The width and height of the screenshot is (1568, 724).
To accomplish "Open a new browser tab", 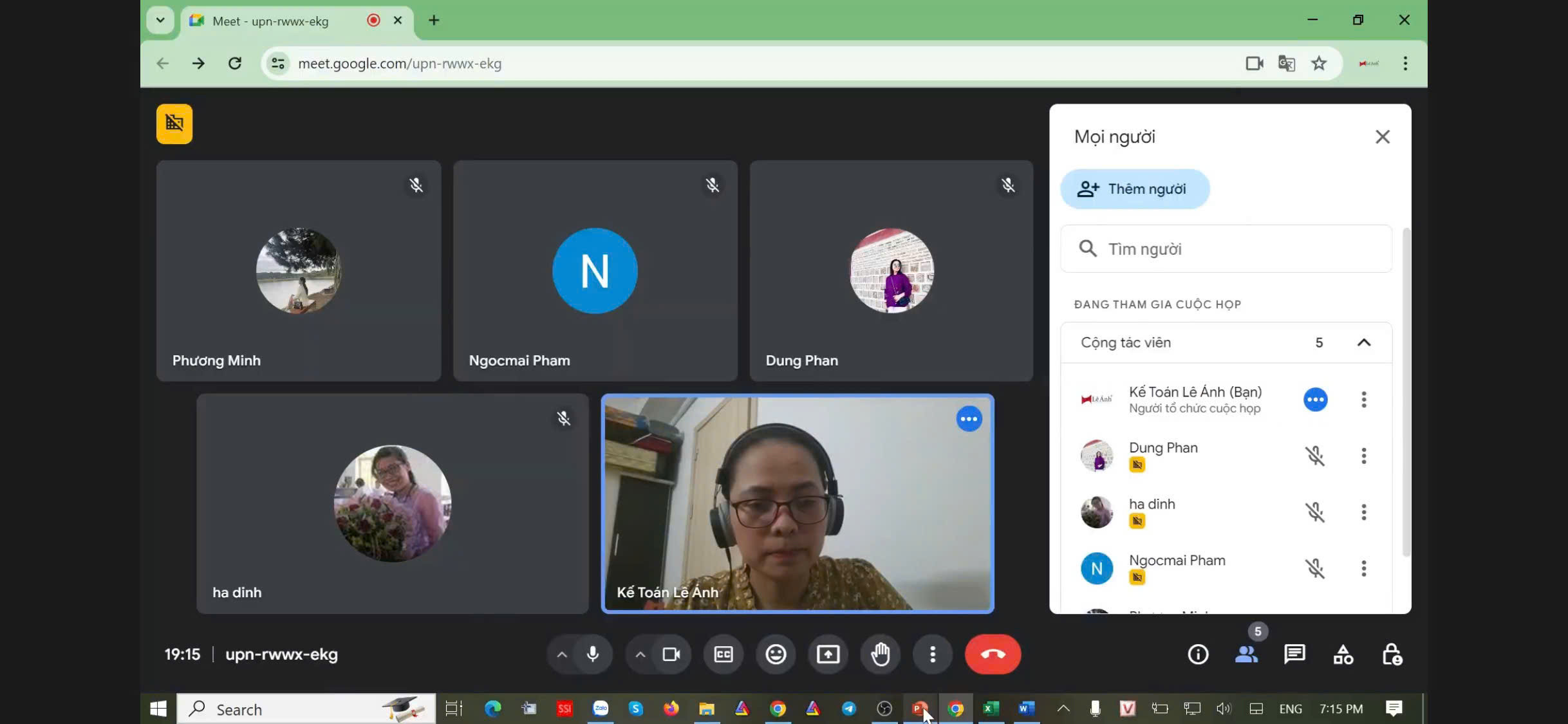I will point(434,21).
